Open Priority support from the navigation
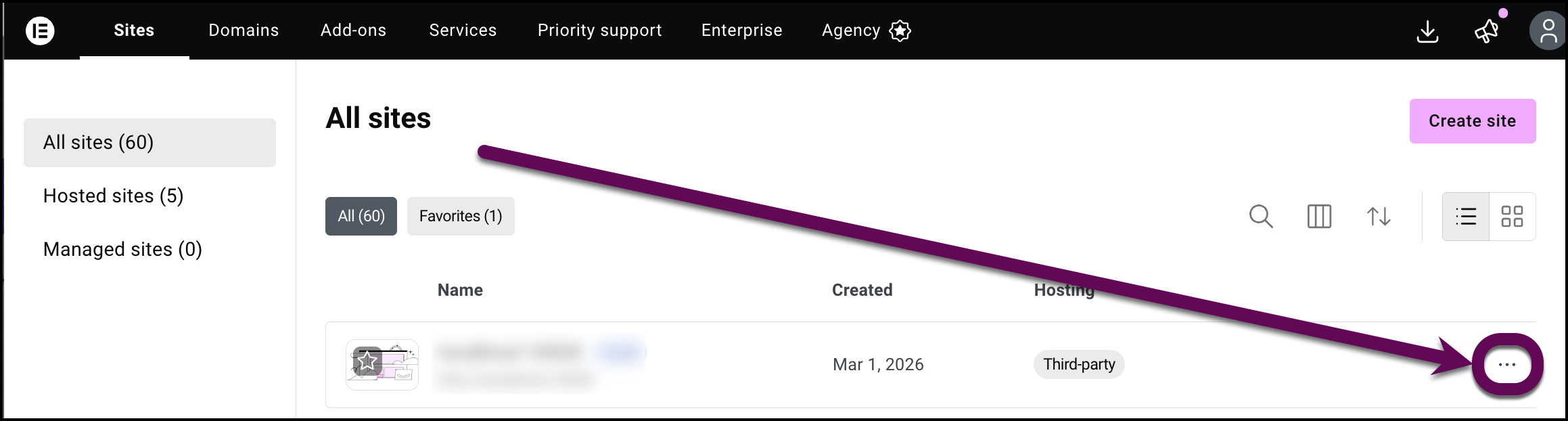Image resolution: width=1568 pixels, height=421 pixels. point(599,30)
